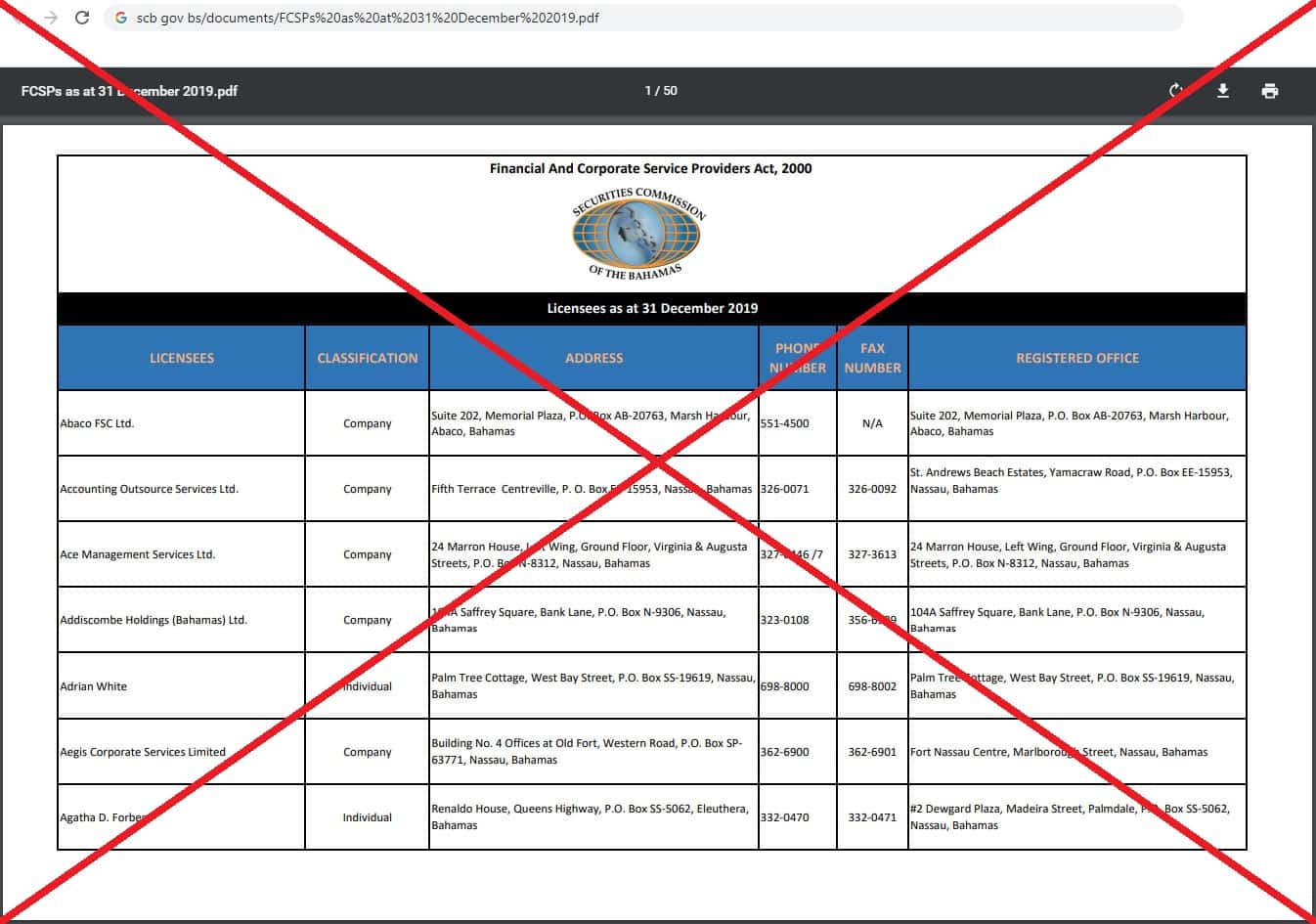Image resolution: width=1316 pixels, height=924 pixels.
Task: Click the 'Building No. 4 Offices at Old Fort' address
Action: pyautogui.click(x=587, y=752)
